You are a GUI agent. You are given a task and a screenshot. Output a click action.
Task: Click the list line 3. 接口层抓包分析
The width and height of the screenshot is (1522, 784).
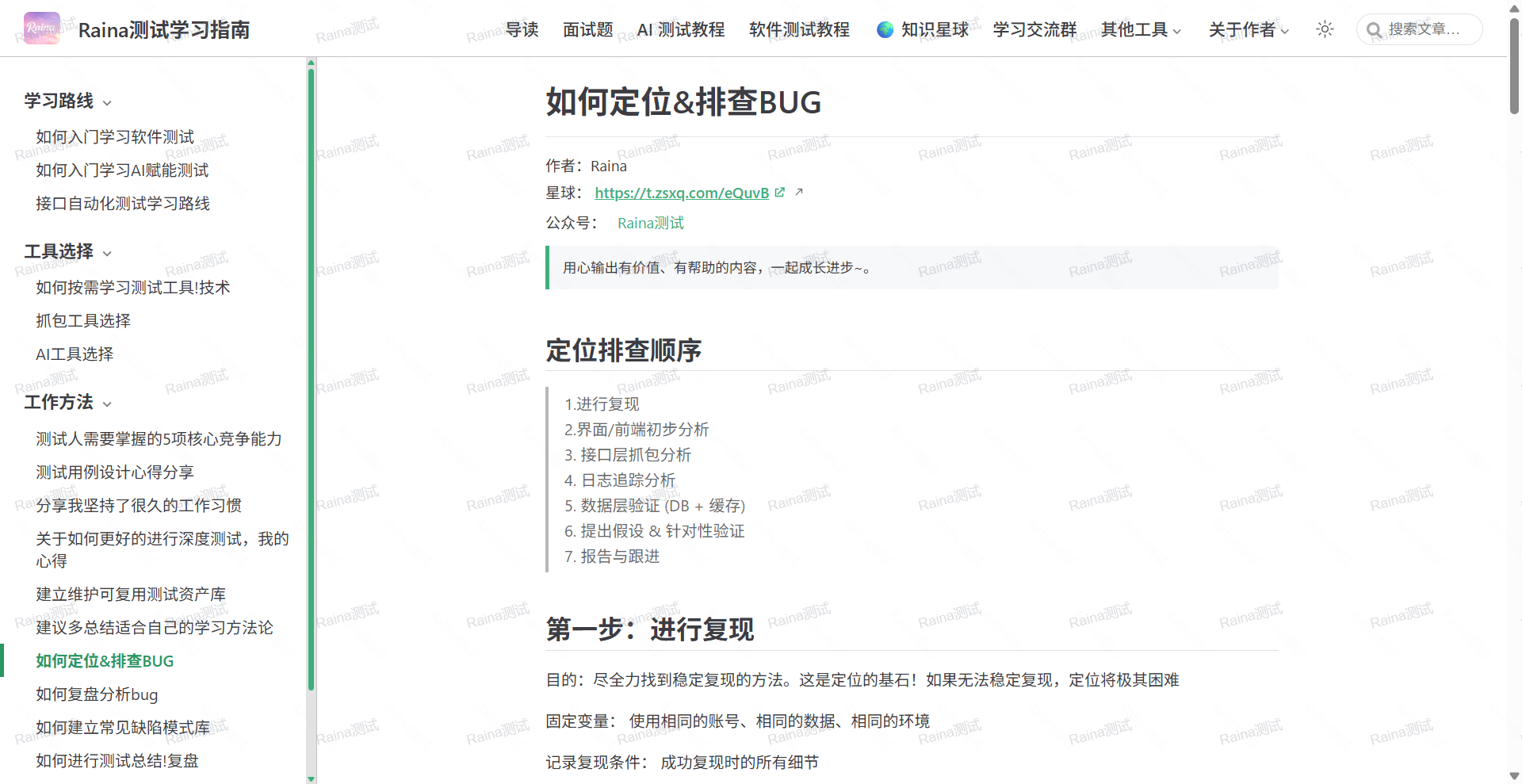(628, 455)
